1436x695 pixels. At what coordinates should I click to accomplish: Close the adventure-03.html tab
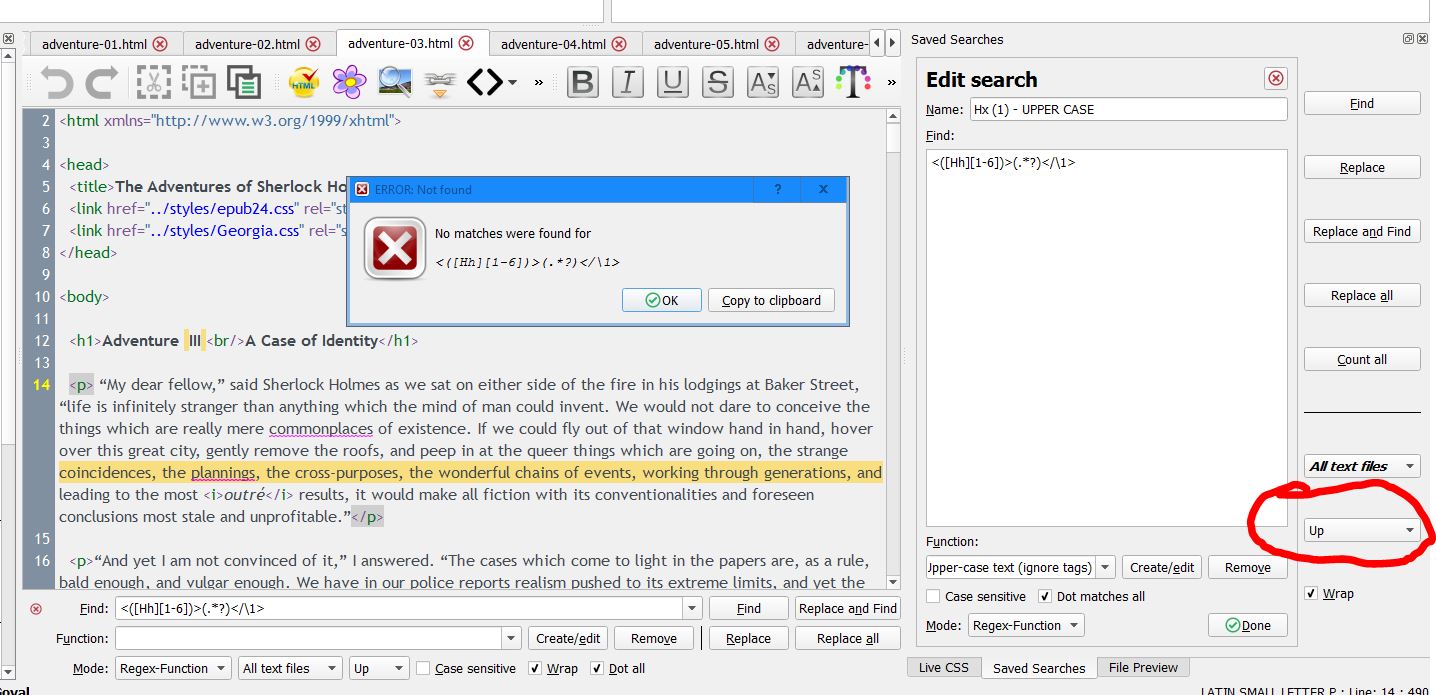pos(466,44)
